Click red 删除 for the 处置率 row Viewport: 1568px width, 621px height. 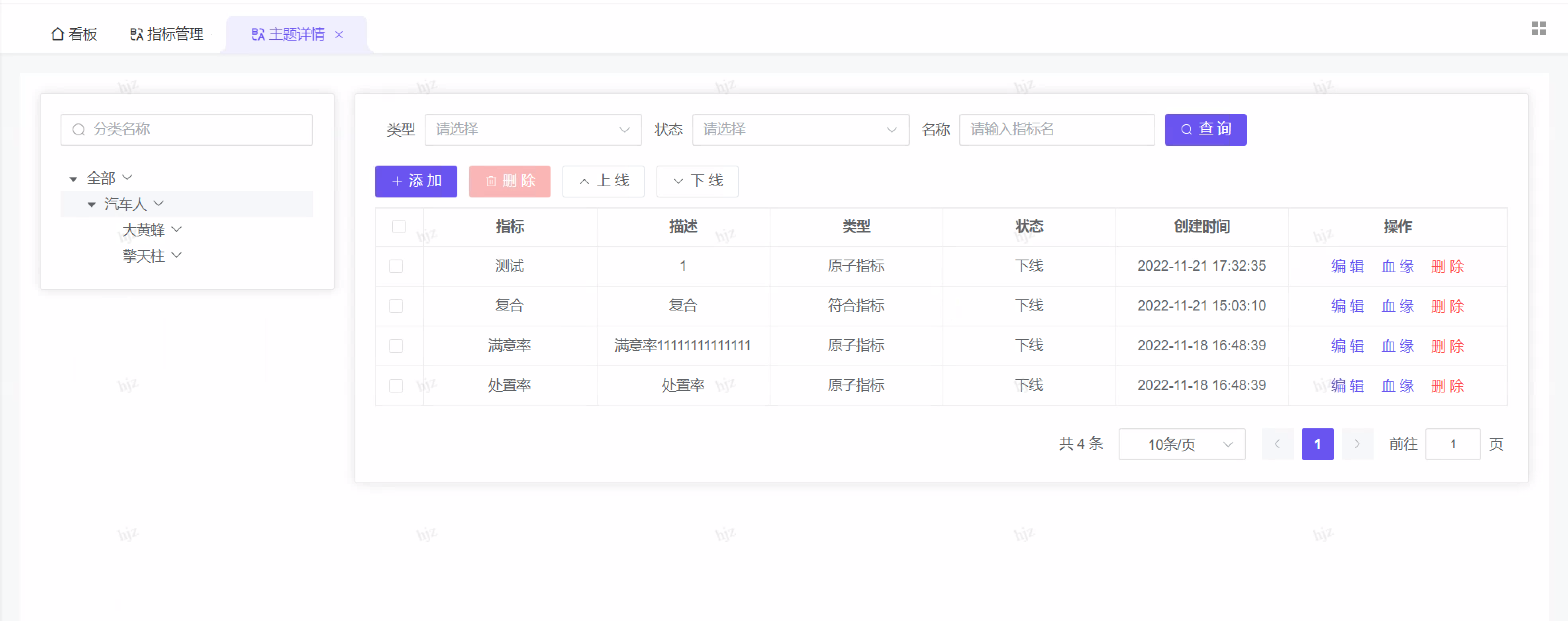tap(1447, 386)
